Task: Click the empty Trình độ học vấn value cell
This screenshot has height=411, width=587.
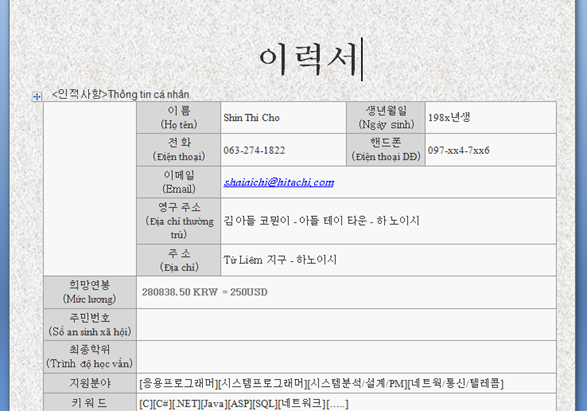Action: coord(346,357)
